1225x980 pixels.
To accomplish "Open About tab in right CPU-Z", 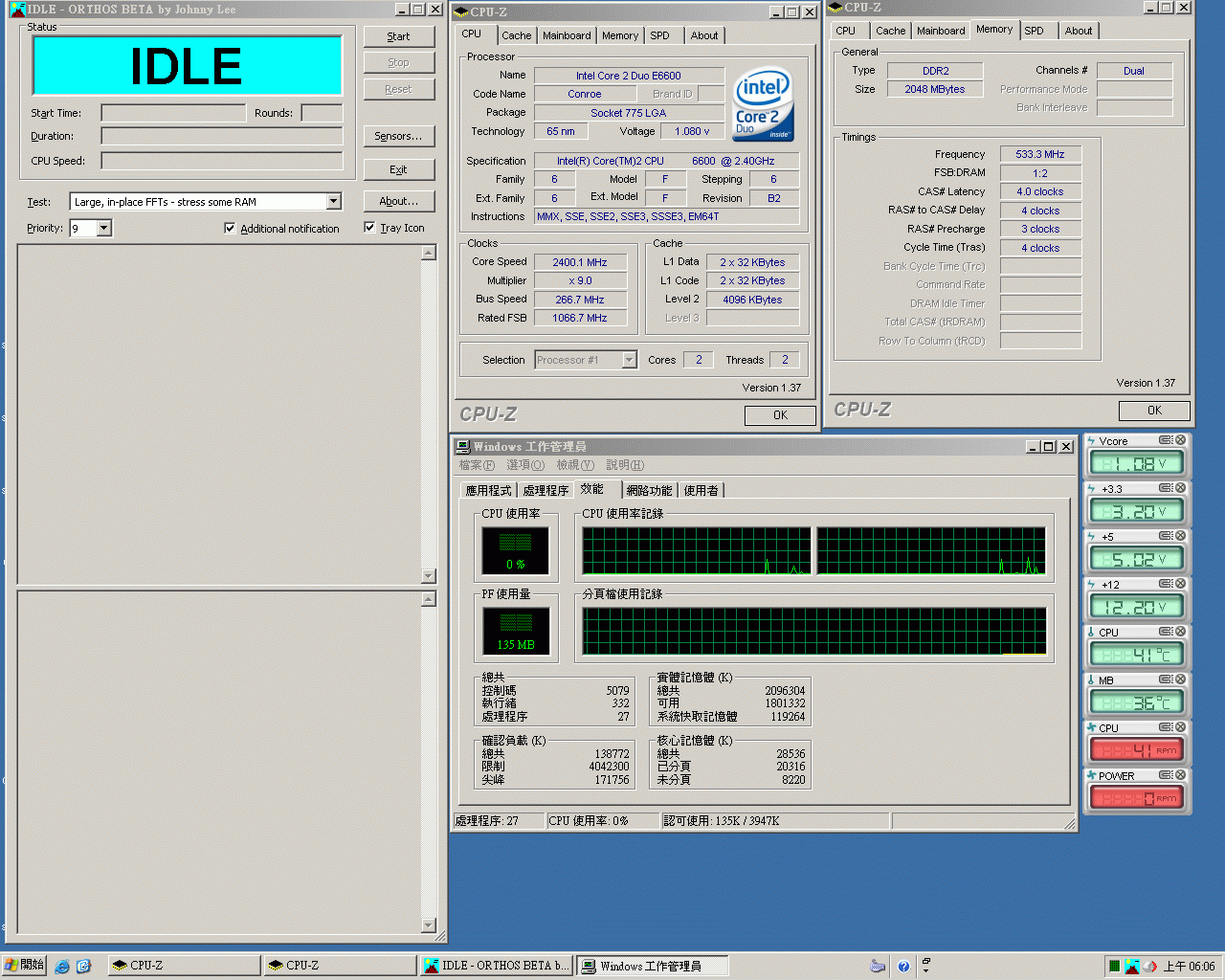I will (x=1078, y=31).
